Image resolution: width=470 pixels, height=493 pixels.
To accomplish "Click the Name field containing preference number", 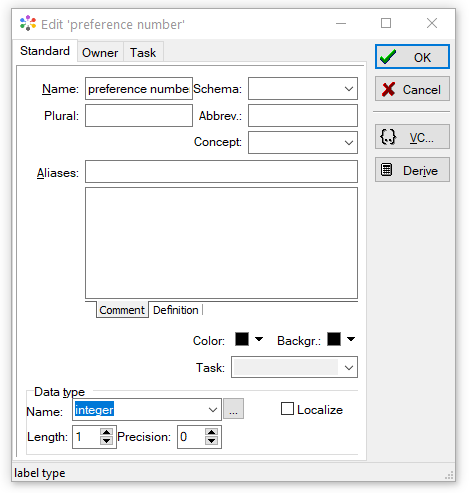I will [139, 89].
